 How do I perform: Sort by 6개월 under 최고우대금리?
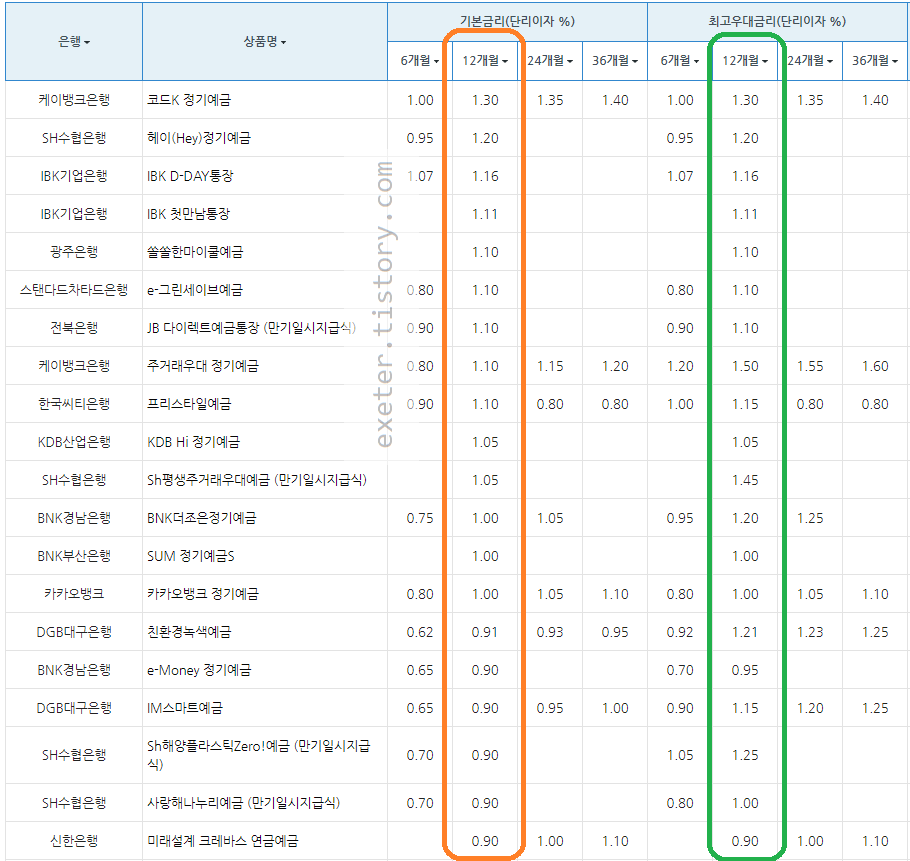point(680,60)
